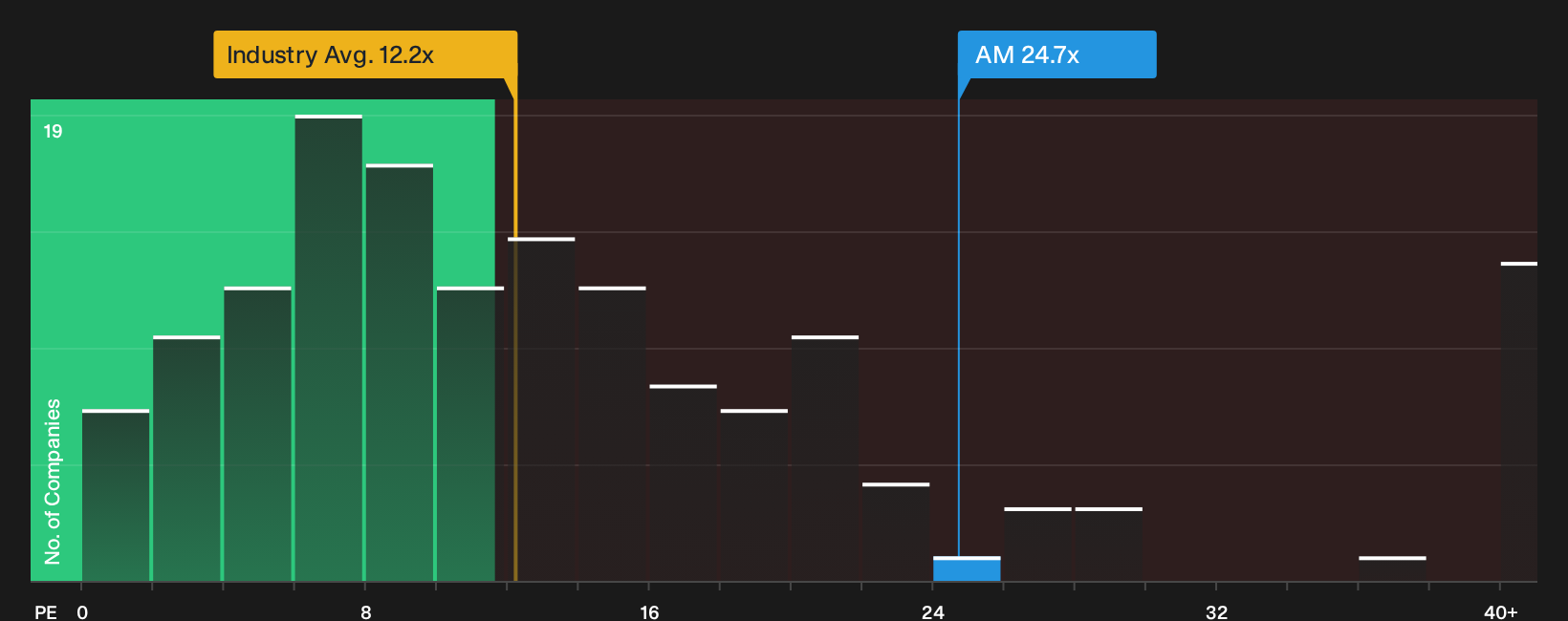Click the x-axis label 8
Image resolution: width=1568 pixels, height=621 pixels.
[x=366, y=611]
